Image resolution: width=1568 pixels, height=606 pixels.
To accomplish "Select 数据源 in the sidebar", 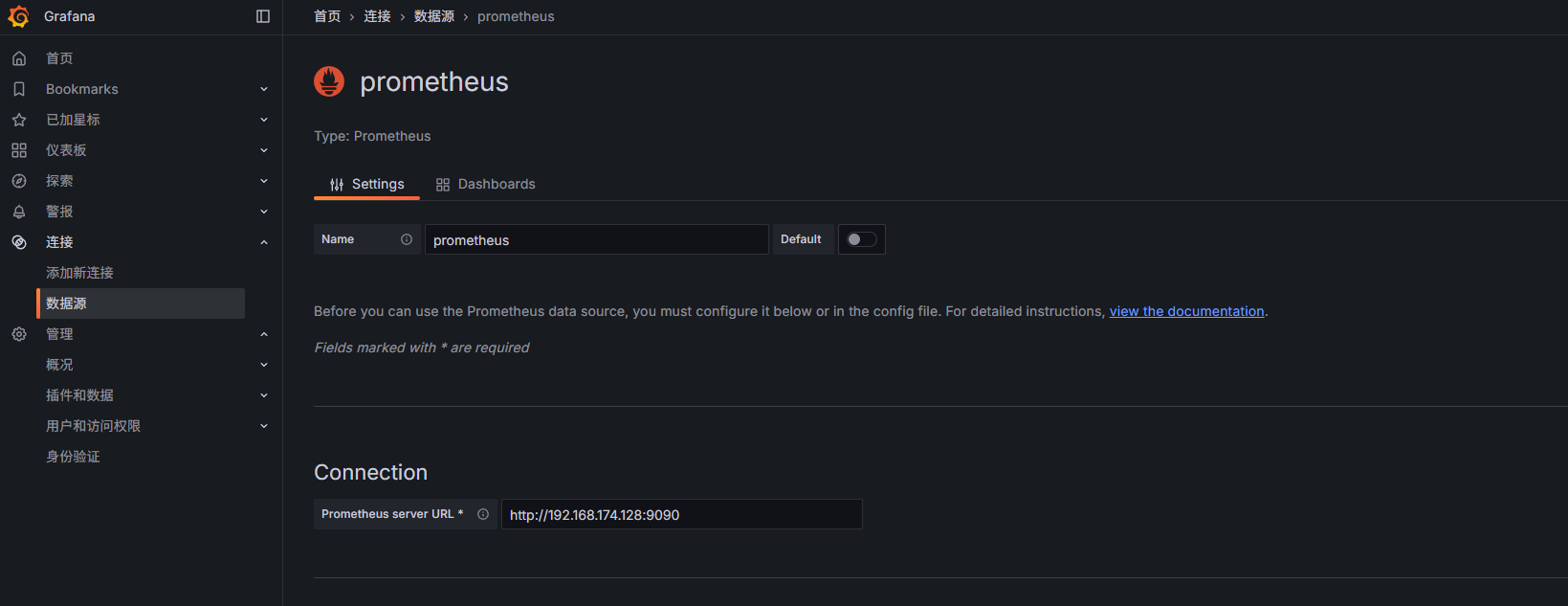I will [142, 303].
